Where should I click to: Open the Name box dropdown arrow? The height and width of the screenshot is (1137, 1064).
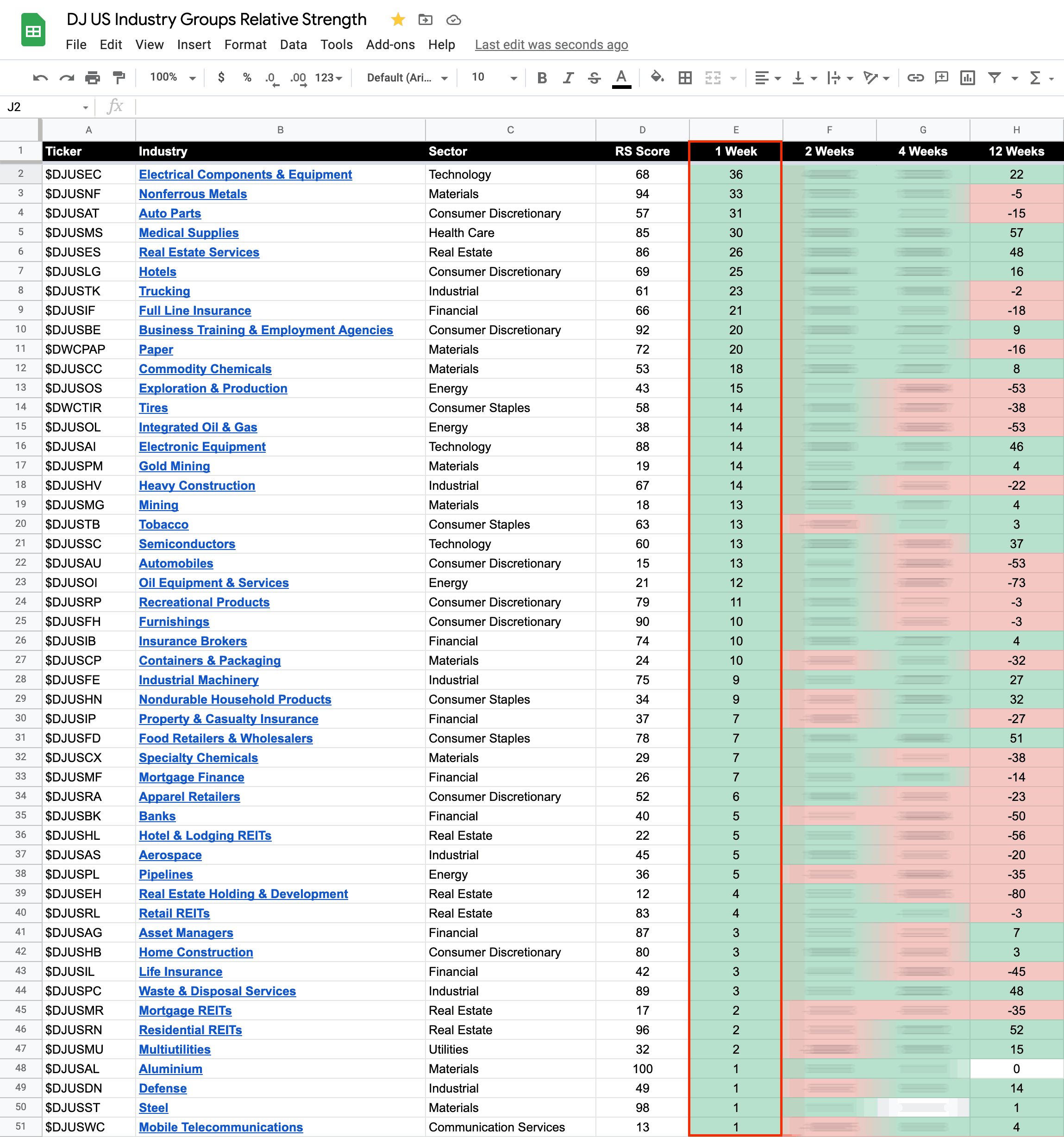(x=85, y=107)
